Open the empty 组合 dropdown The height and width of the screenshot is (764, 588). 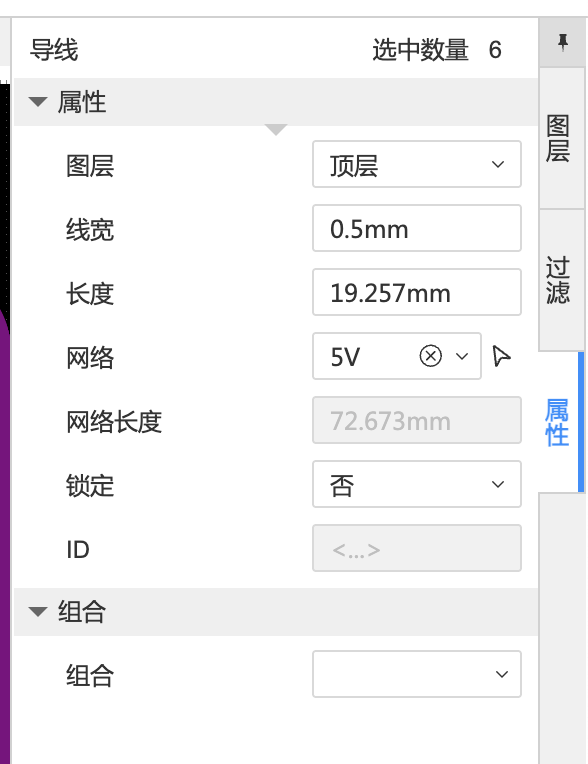[417, 674]
